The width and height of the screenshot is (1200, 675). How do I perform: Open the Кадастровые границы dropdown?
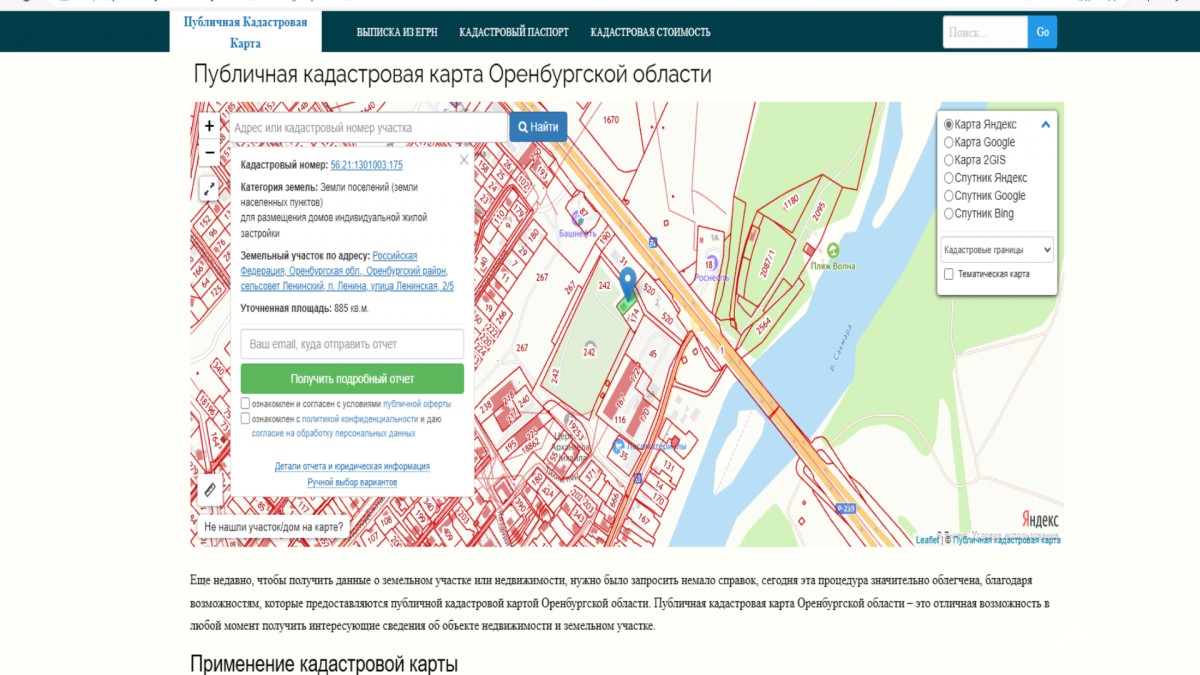pyautogui.click(x=997, y=249)
